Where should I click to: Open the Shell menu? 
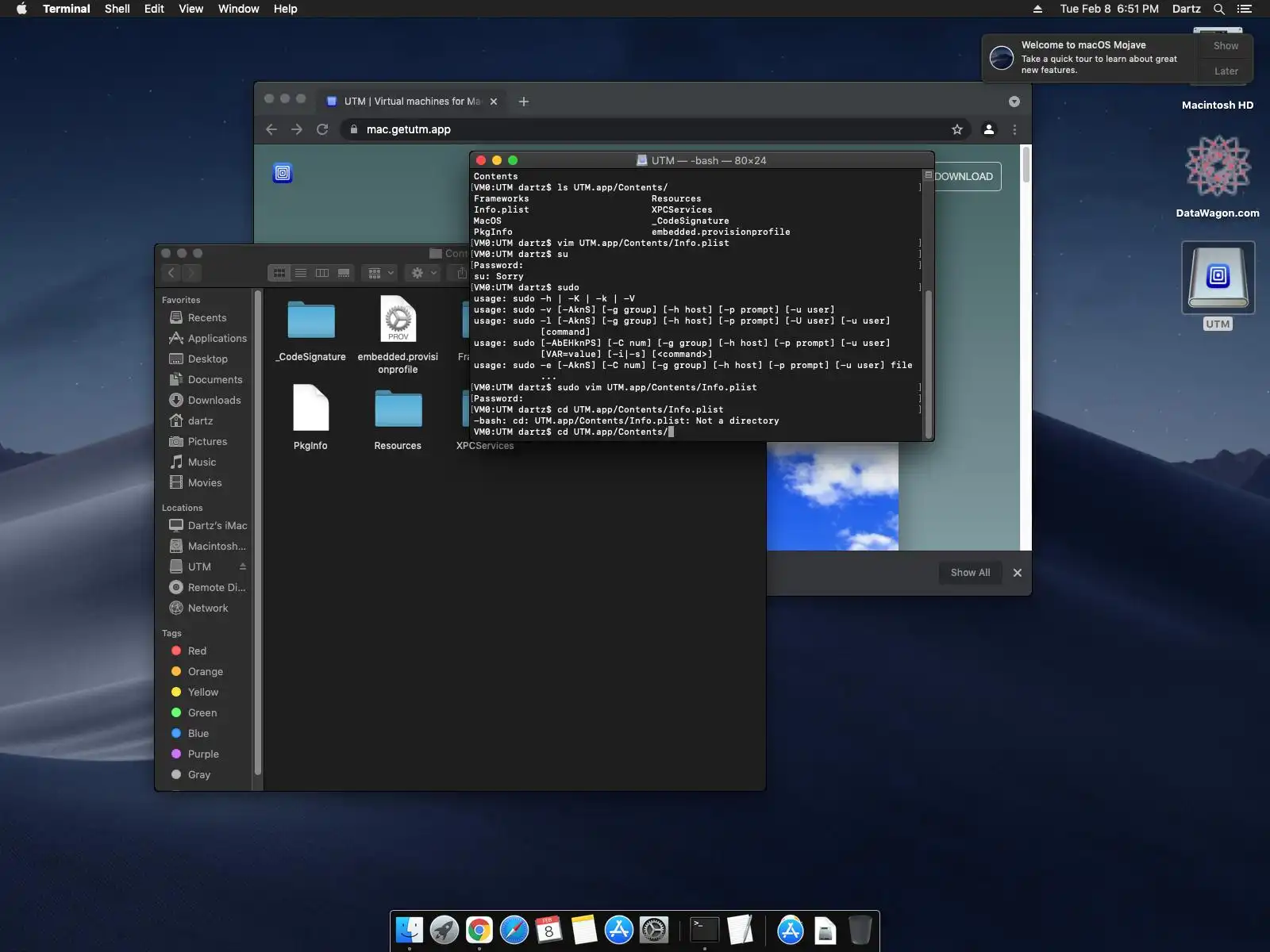coord(117,9)
